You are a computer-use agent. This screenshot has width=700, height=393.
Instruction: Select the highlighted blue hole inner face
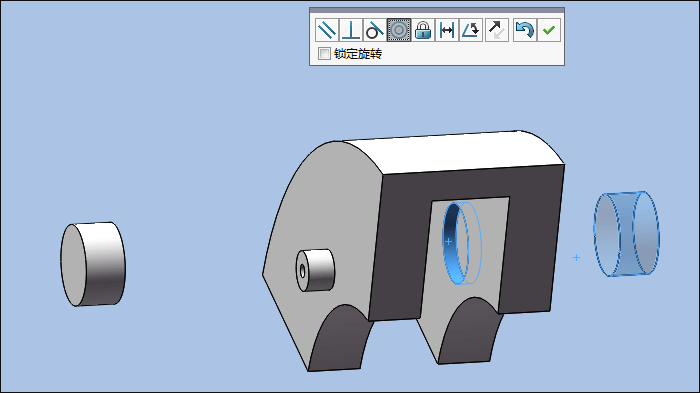click(x=453, y=243)
